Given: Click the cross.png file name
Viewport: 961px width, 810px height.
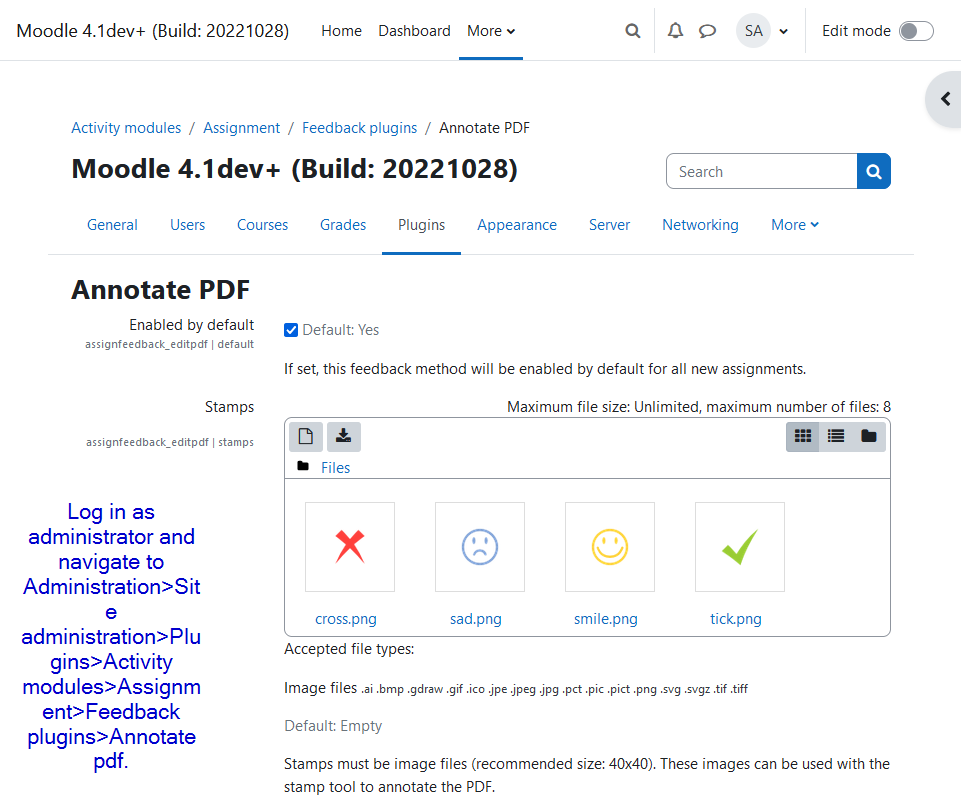Looking at the screenshot, I should click(346, 619).
